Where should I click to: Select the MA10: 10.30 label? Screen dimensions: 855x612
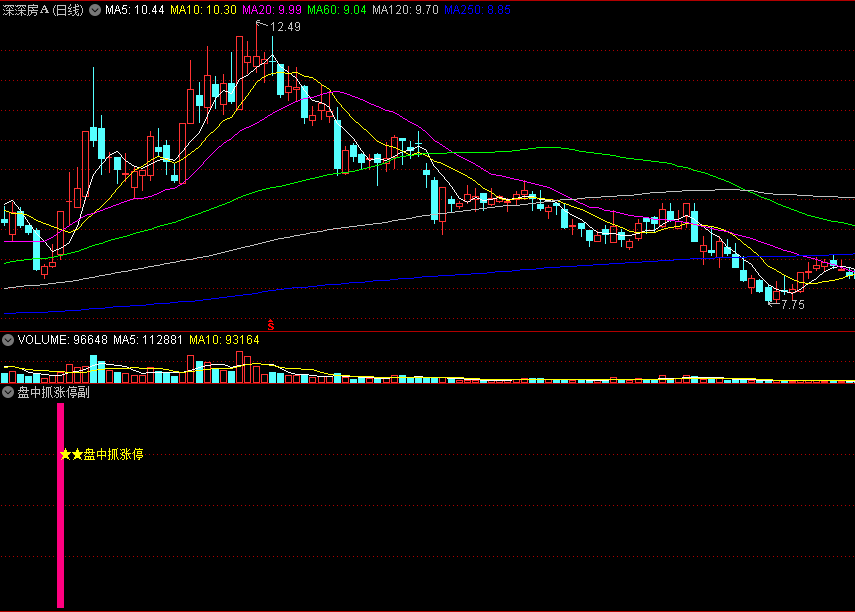[203, 10]
